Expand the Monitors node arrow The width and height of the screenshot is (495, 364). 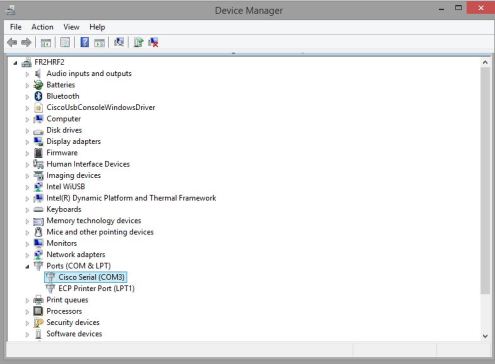coord(27,244)
